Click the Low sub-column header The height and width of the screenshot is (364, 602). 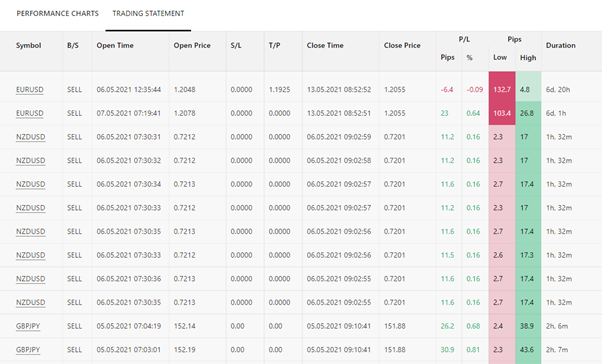(500, 58)
